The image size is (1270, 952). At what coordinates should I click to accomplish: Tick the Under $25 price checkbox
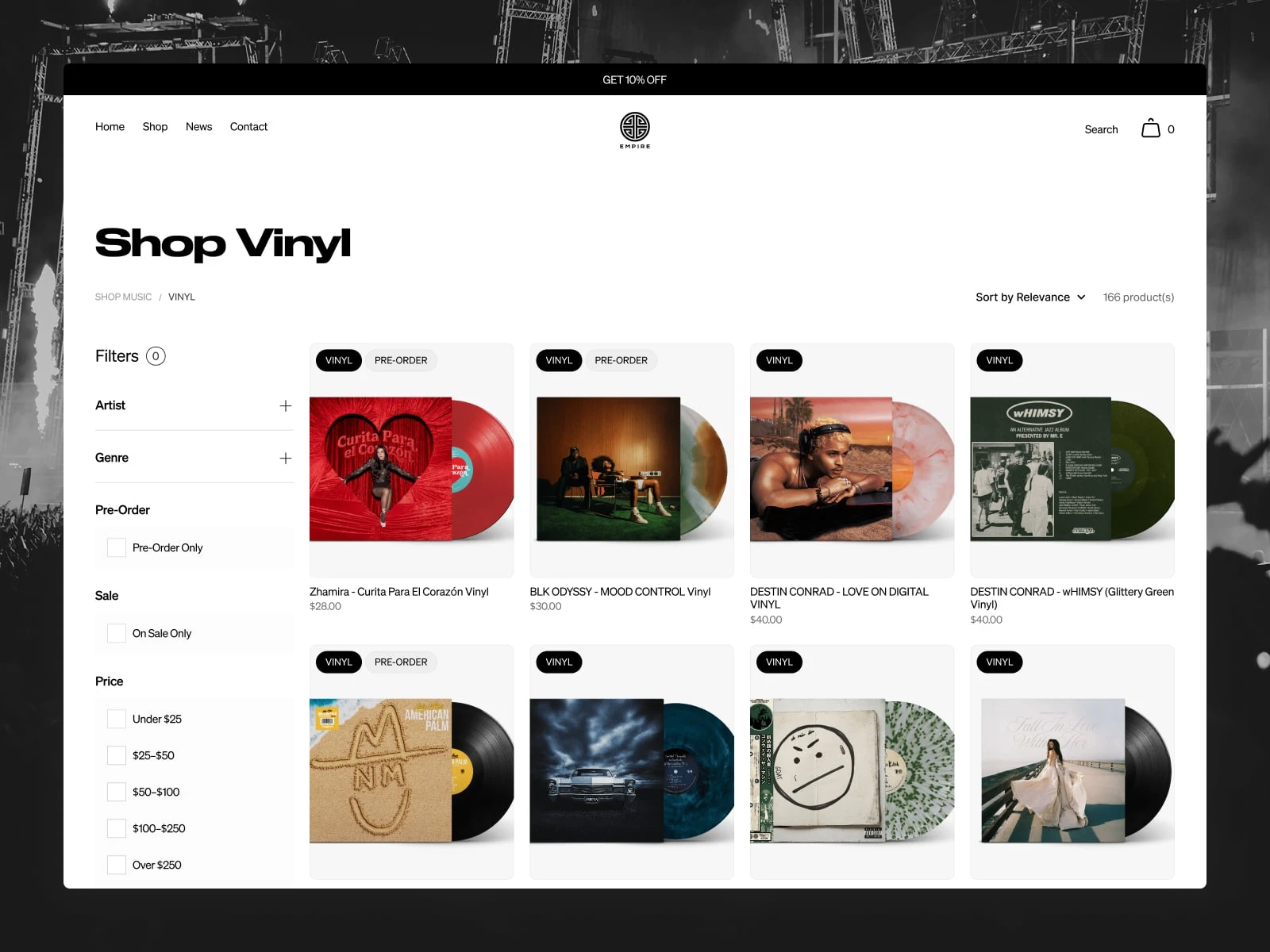pyautogui.click(x=117, y=719)
